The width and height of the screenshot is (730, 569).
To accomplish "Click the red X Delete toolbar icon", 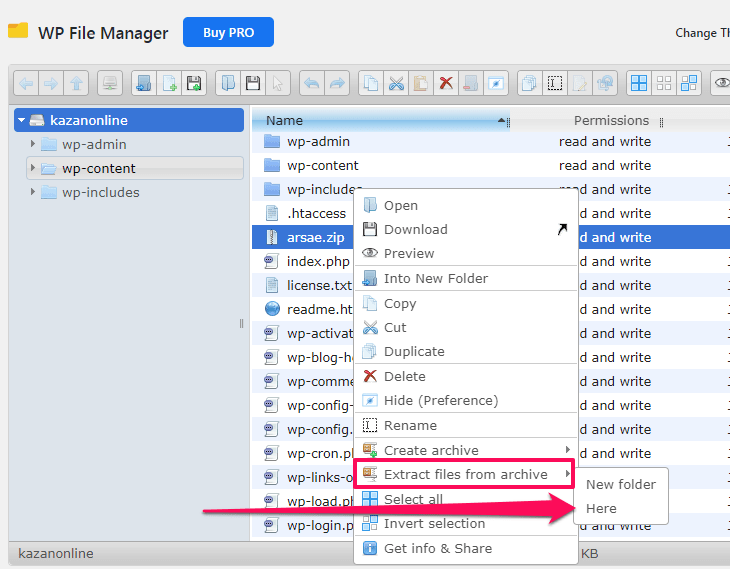I will pos(446,83).
